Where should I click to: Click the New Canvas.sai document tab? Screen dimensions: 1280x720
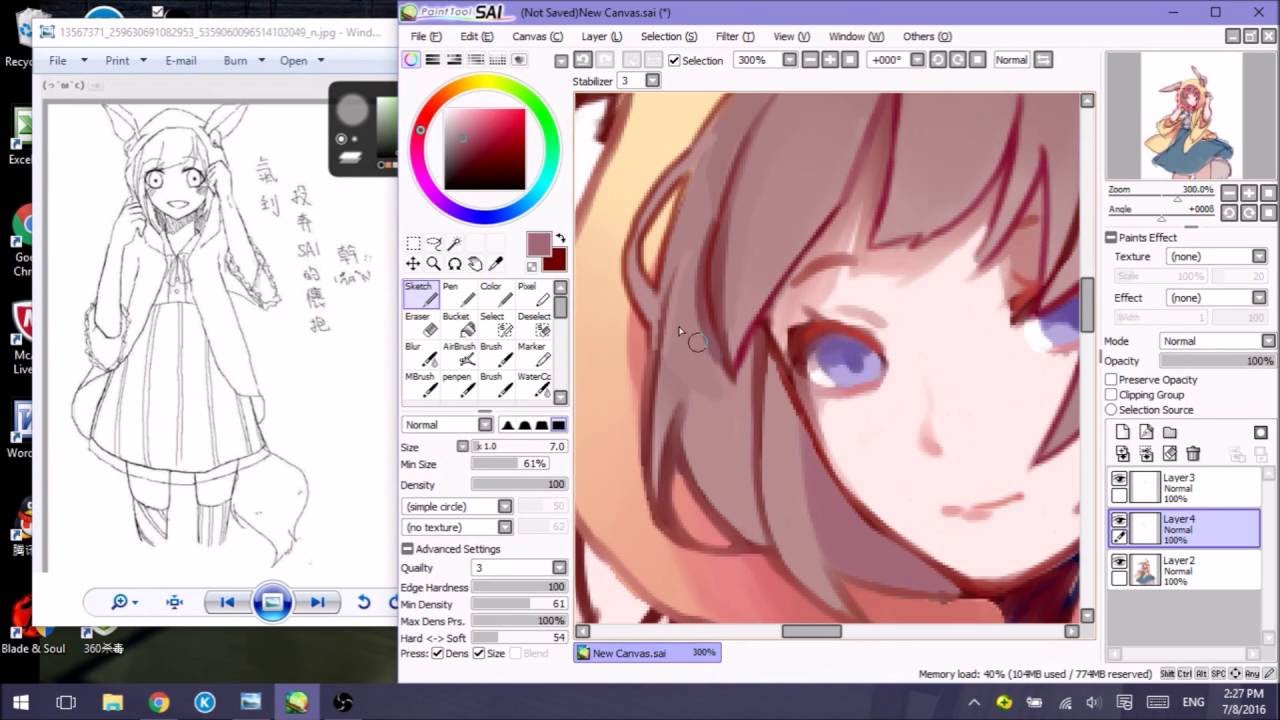646,653
